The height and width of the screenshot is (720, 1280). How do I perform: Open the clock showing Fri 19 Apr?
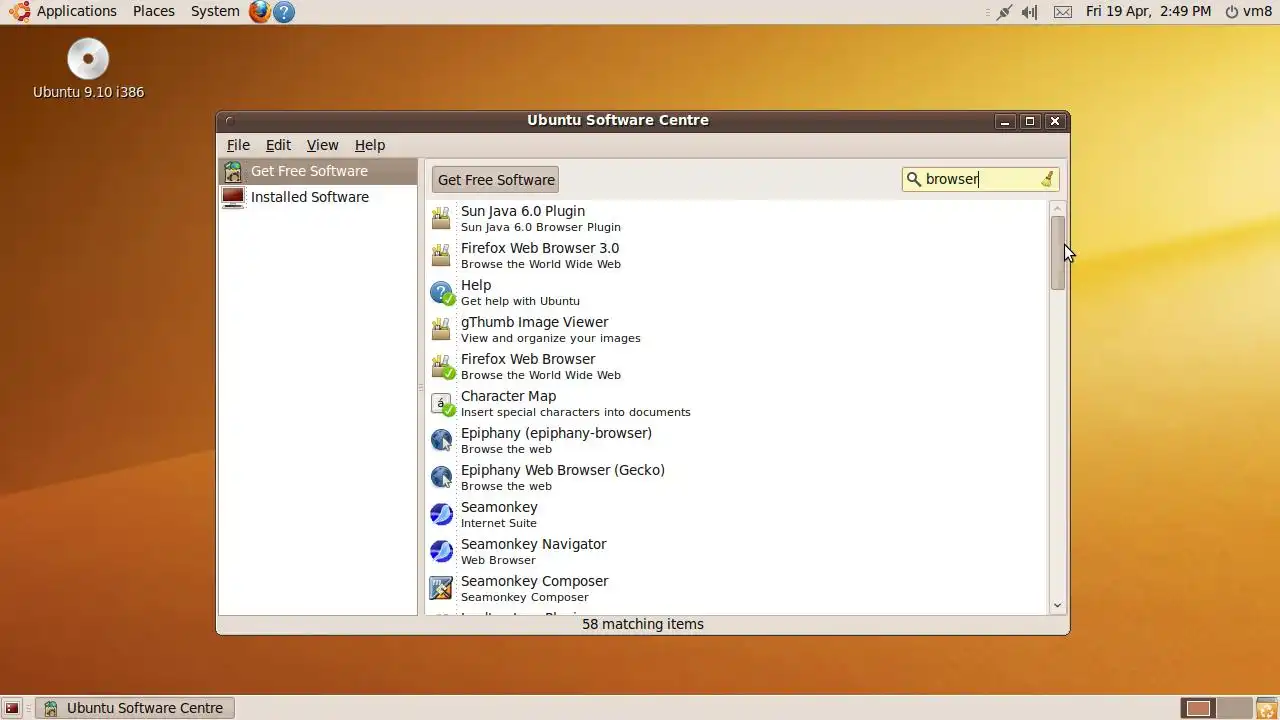pos(1148,11)
